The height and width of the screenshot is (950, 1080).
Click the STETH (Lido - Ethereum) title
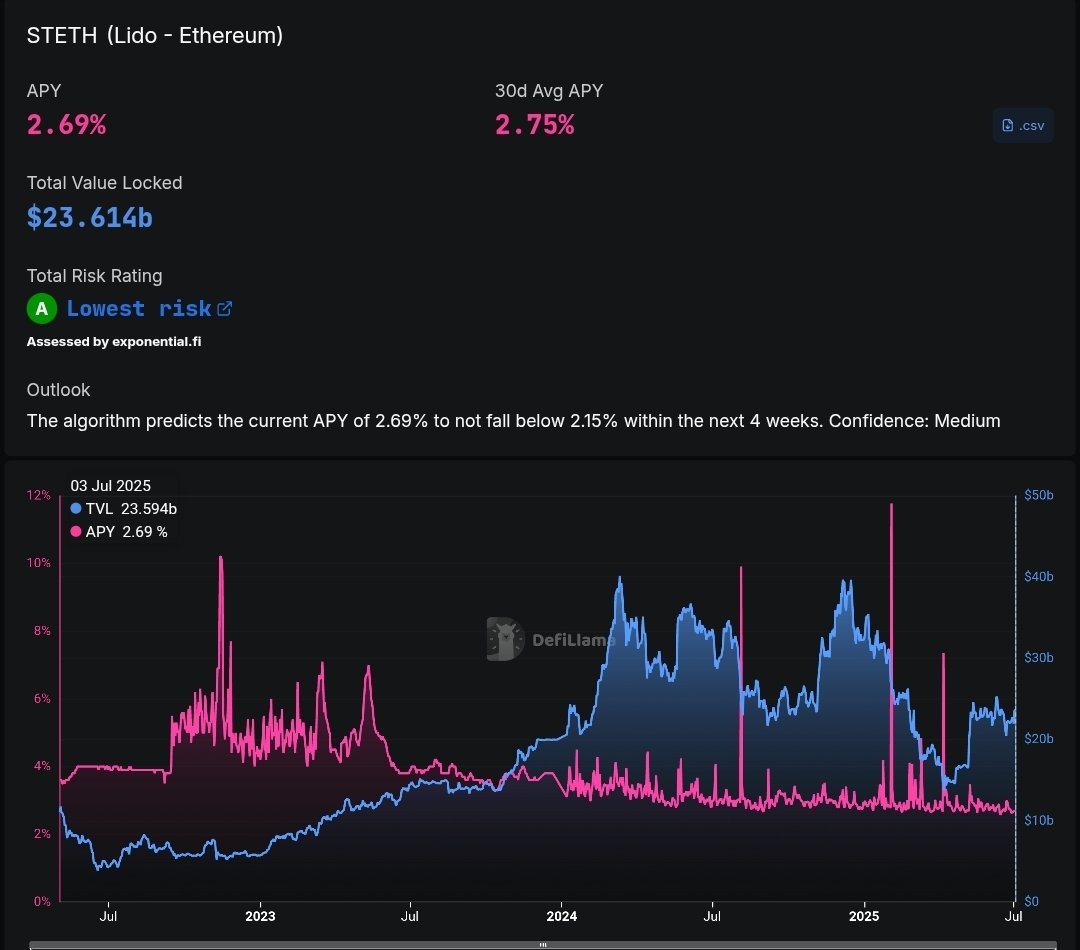[x=155, y=35]
